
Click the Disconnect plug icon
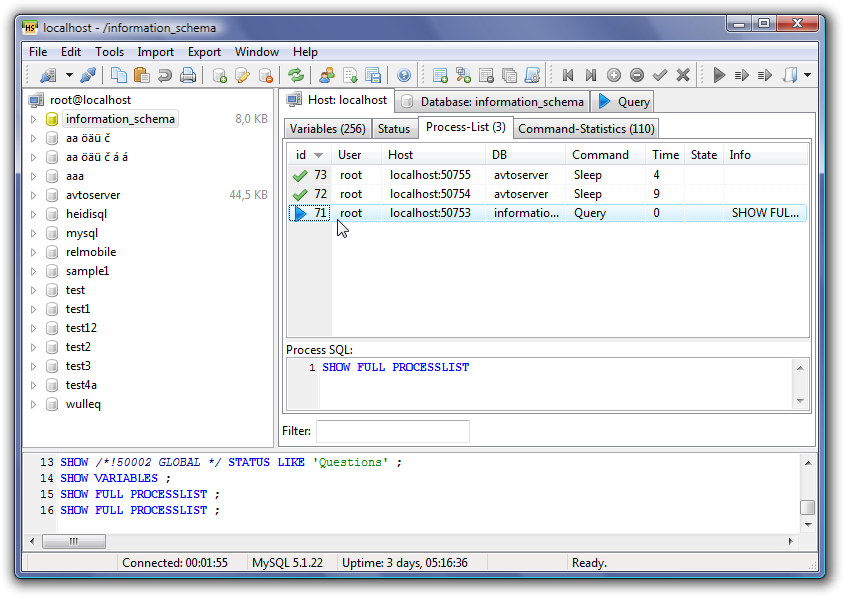[89, 75]
